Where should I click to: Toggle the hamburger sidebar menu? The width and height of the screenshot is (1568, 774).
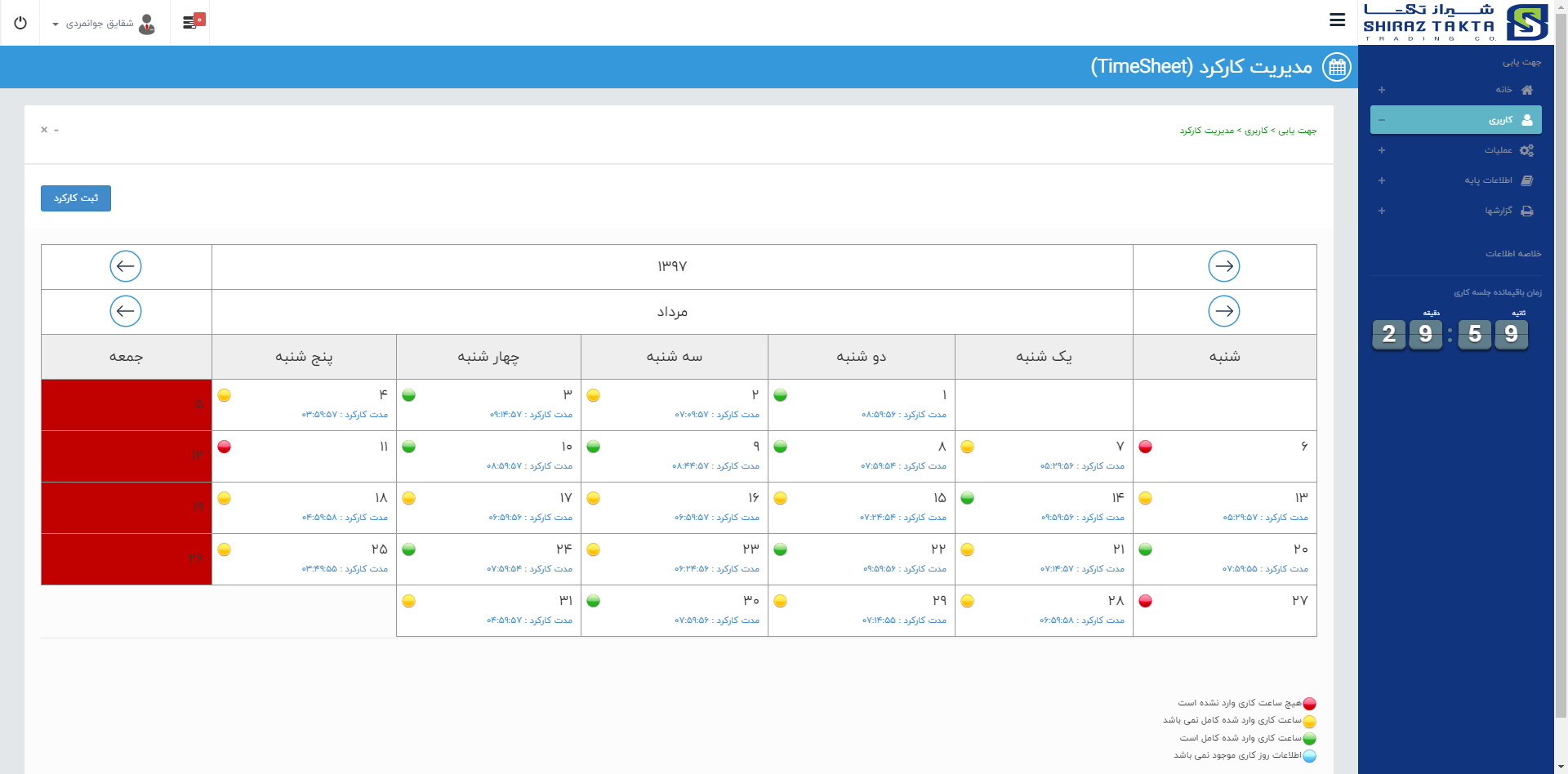tap(1337, 20)
